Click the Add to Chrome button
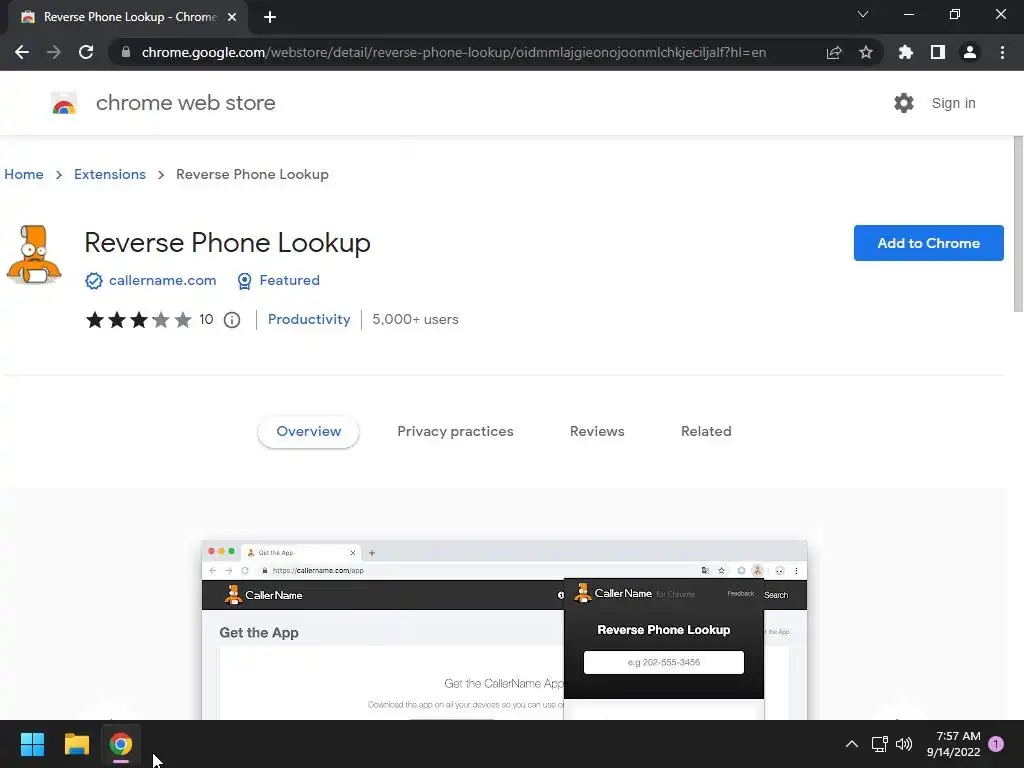This screenshot has width=1024, height=768. [x=928, y=243]
